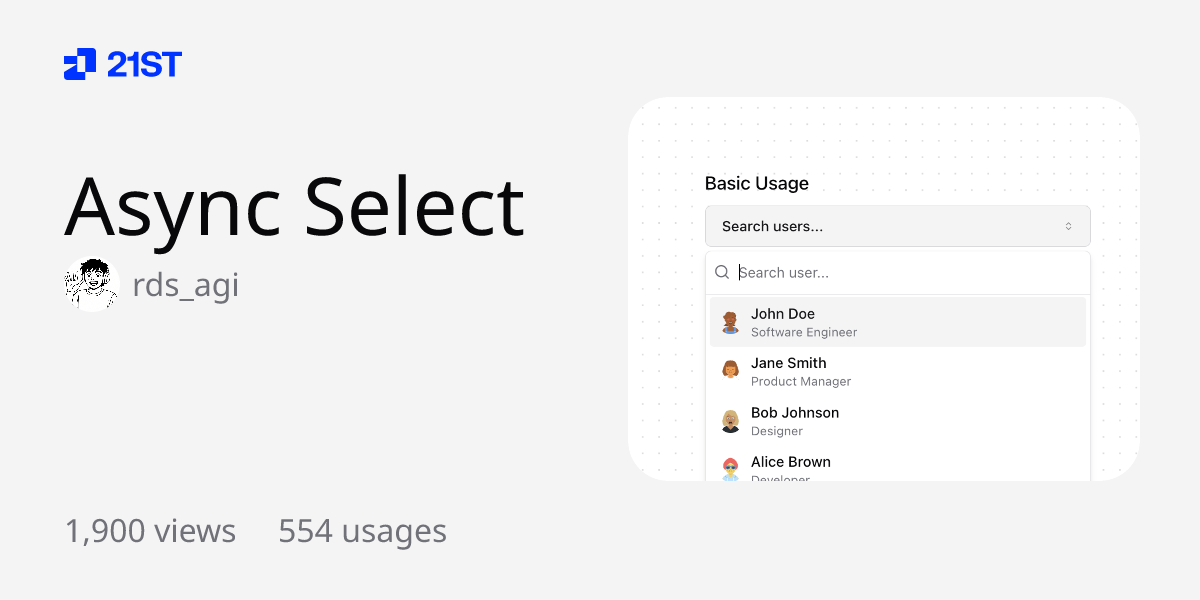Open the "Search users..." dropdown
The image size is (1200, 600).
pyautogui.click(x=897, y=226)
